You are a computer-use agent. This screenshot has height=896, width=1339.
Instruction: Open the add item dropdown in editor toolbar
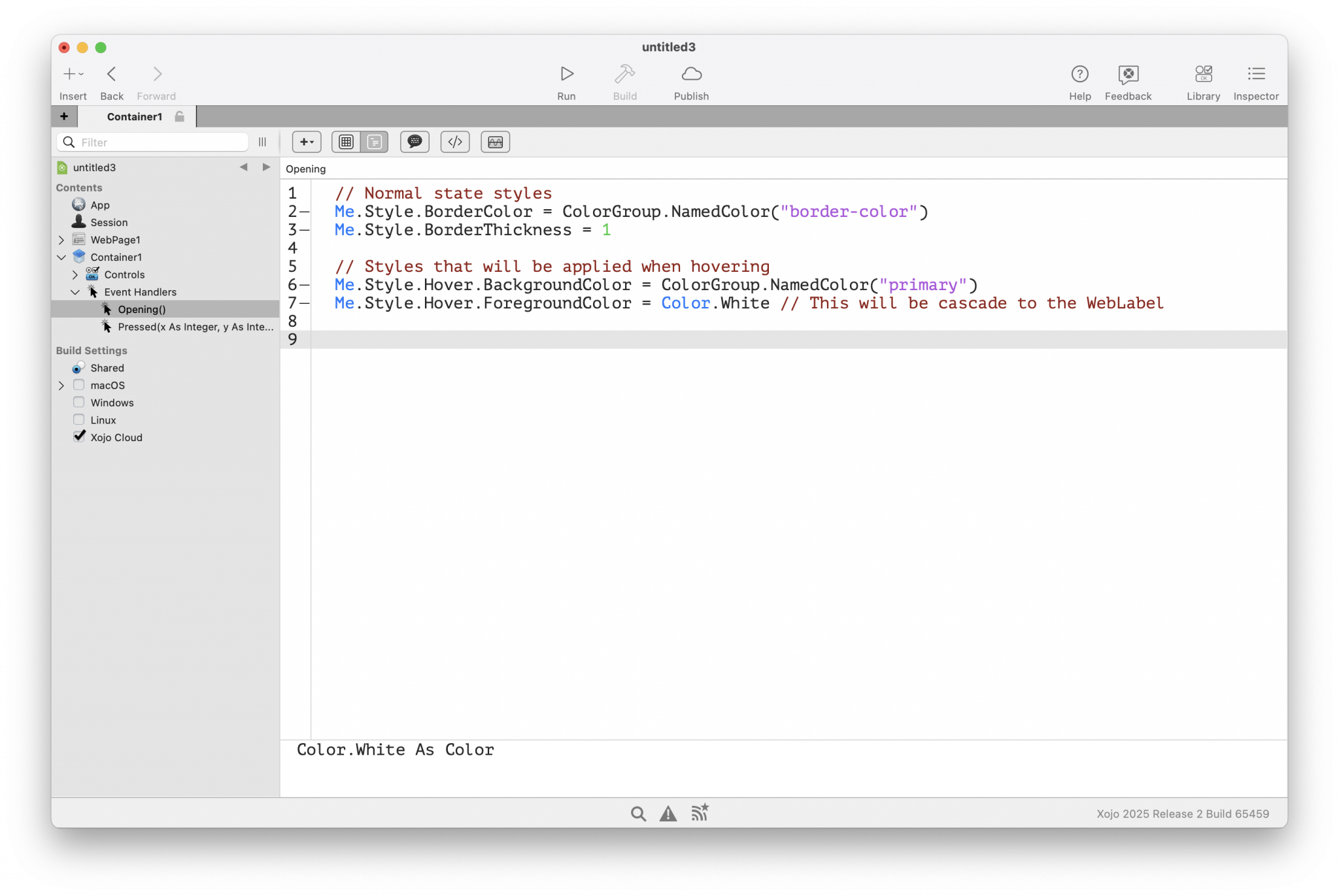click(307, 142)
